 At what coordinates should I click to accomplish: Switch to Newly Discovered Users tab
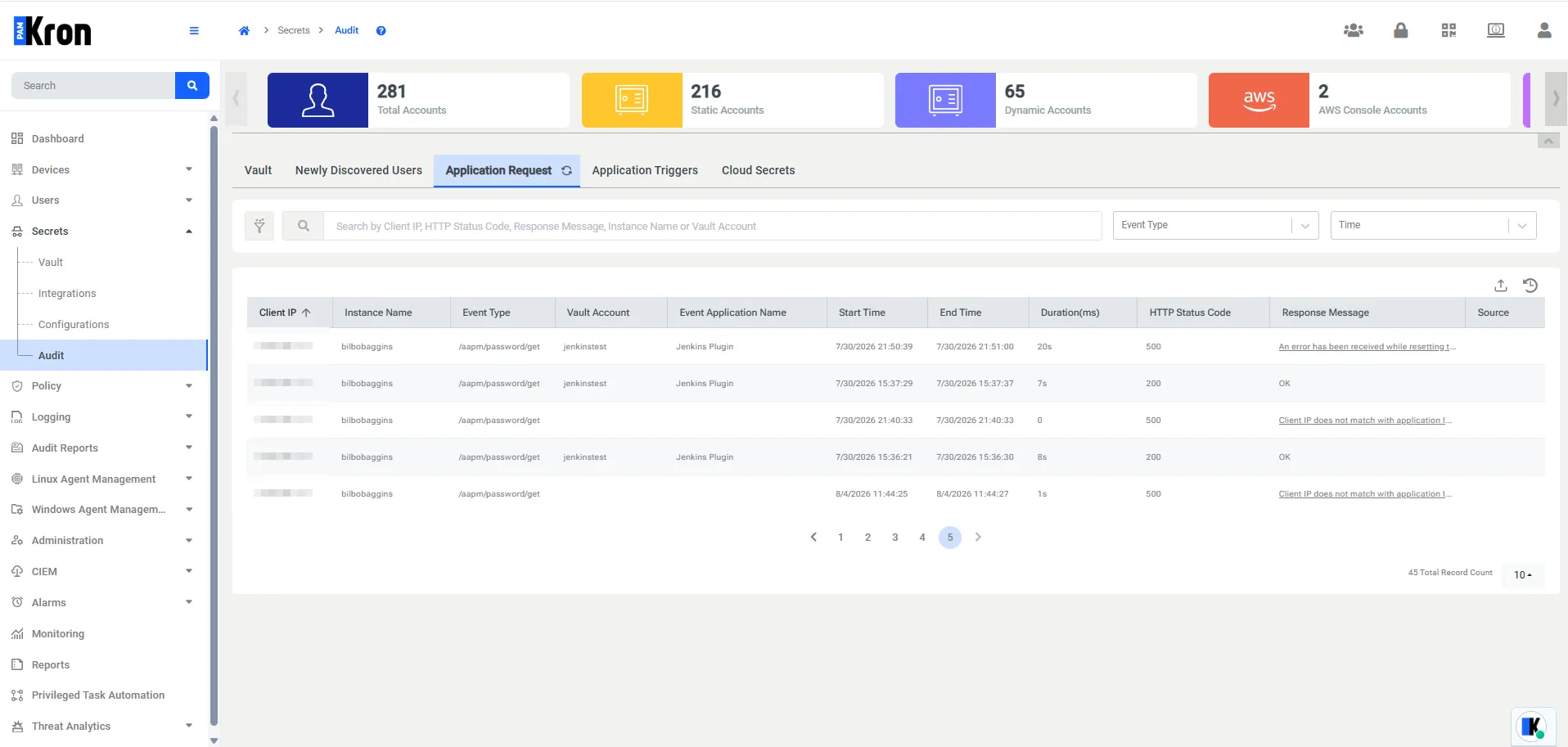coord(358,170)
